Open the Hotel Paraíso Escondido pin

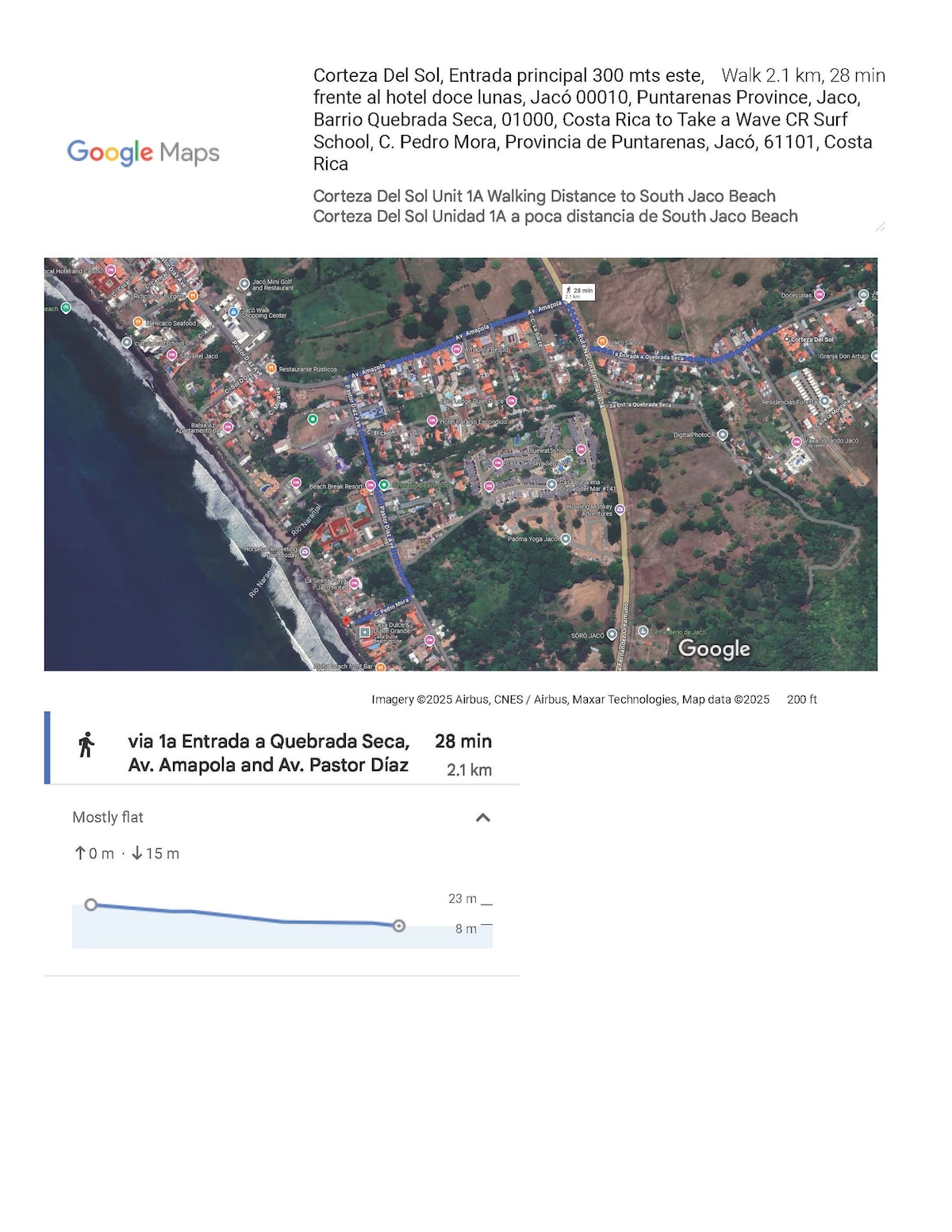(x=432, y=421)
